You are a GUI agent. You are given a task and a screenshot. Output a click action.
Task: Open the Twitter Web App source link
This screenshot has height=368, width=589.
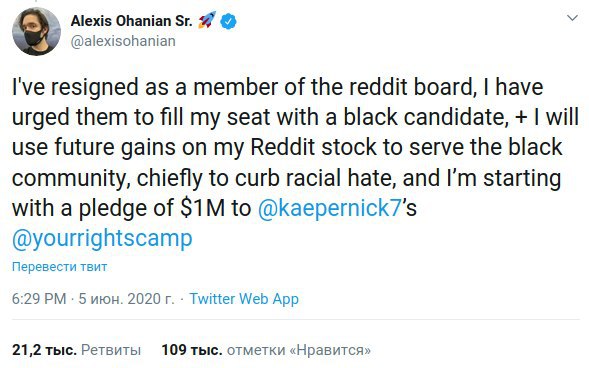tap(244, 299)
